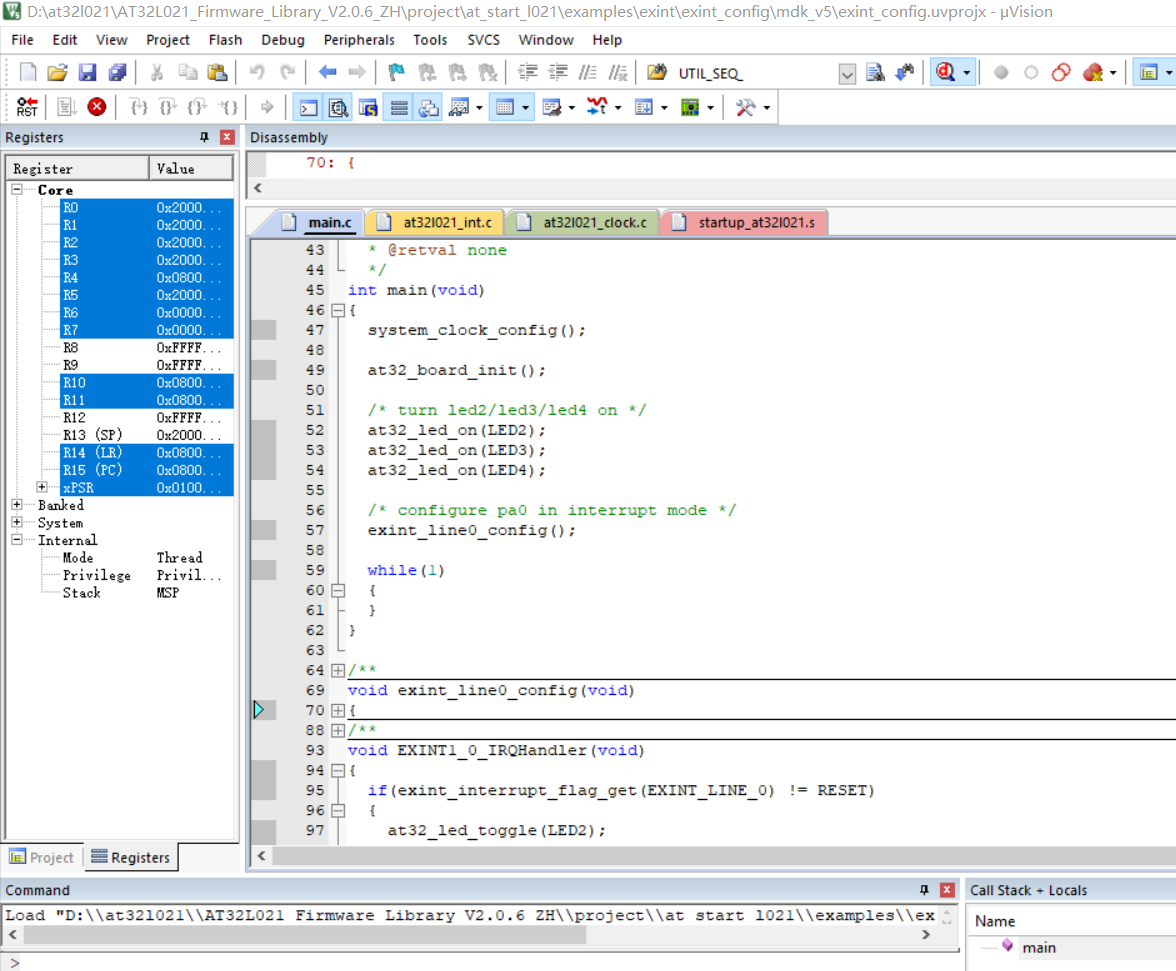
Task: Save all files icon
Action: tap(118, 73)
